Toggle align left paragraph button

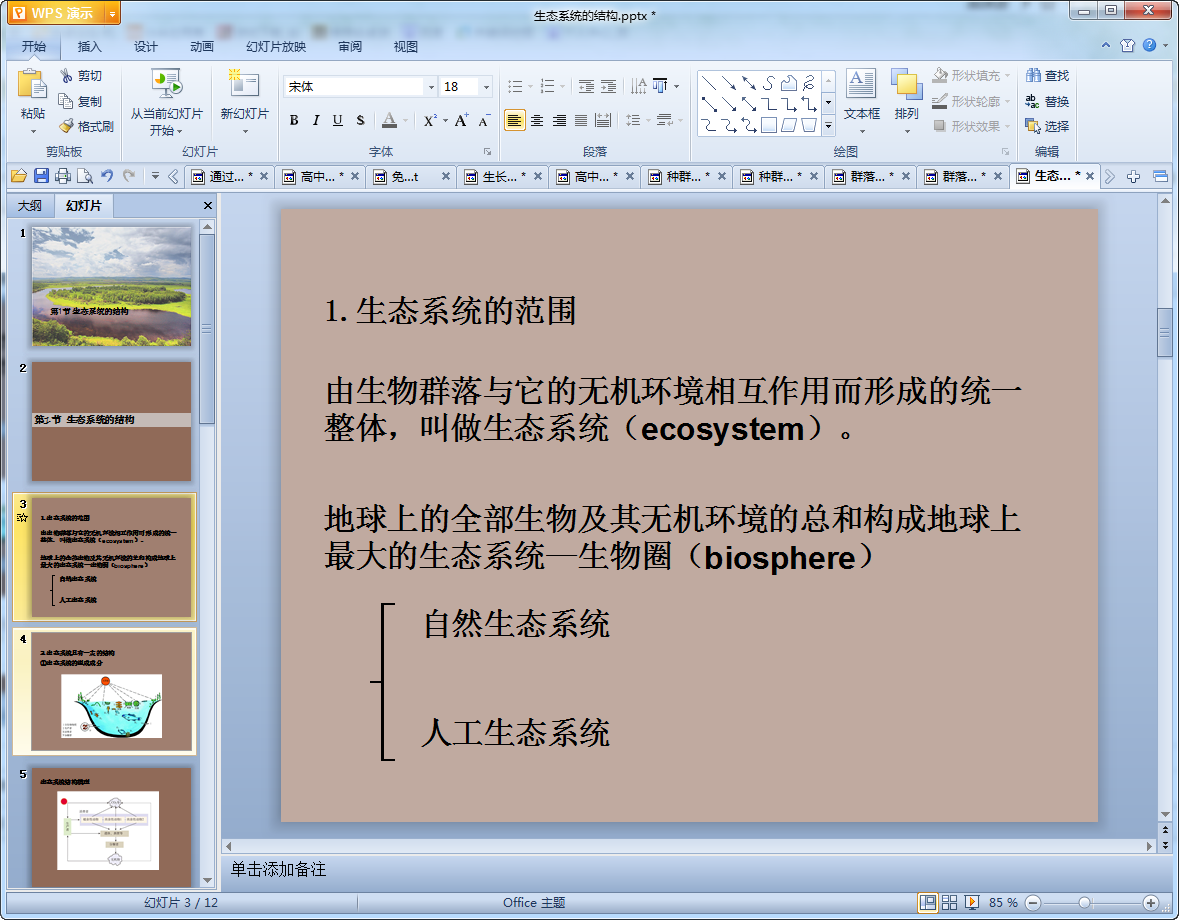click(x=514, y=120)
